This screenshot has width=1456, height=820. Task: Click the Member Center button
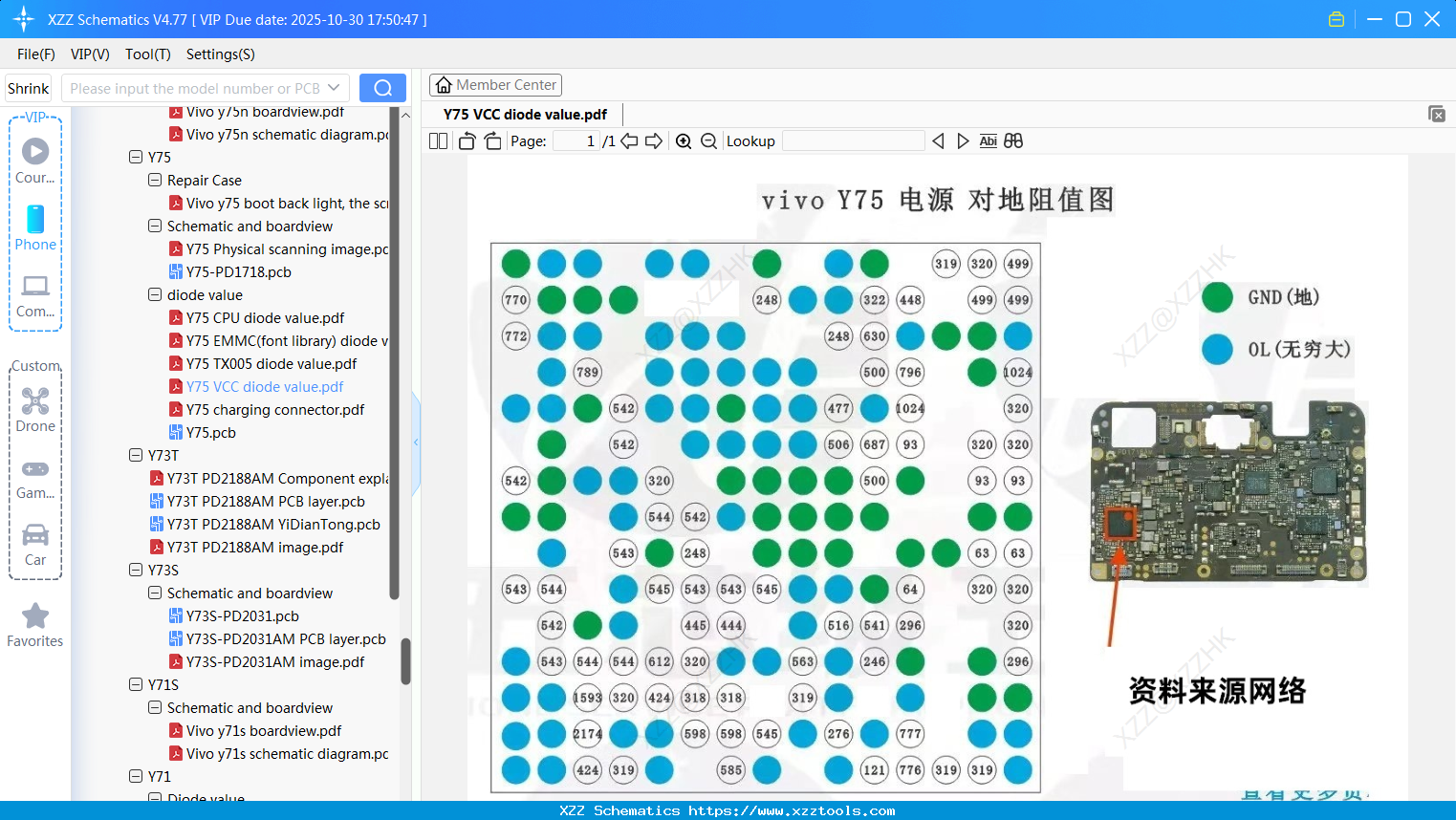[x=495, y=85]
